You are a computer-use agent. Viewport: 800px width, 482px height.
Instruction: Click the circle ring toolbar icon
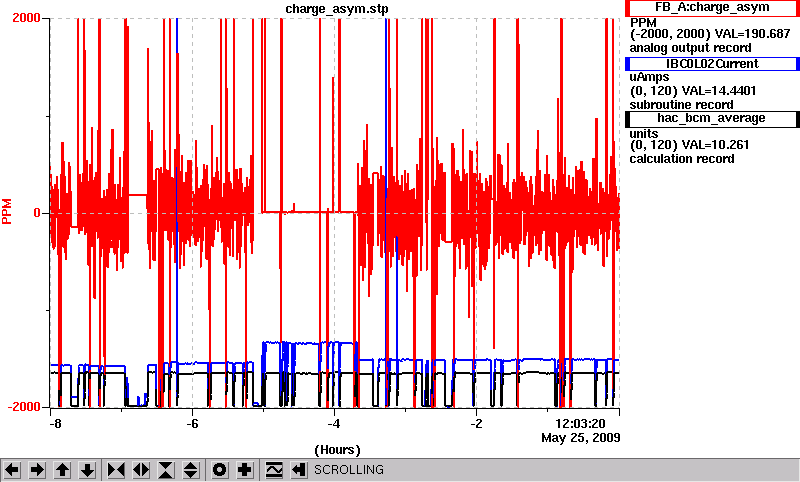pos(220,470)
